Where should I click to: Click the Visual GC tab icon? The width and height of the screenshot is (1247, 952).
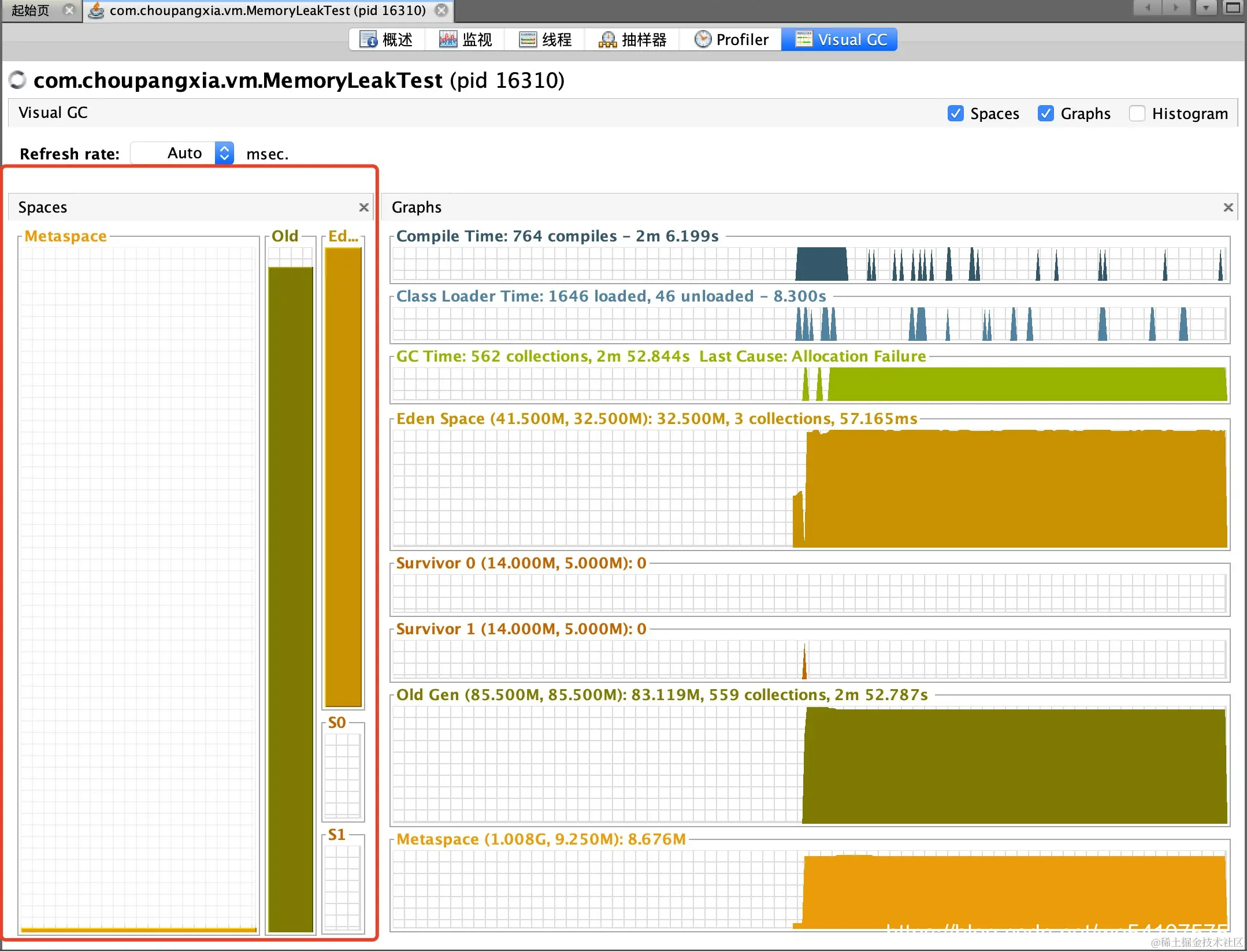[804, 39]
